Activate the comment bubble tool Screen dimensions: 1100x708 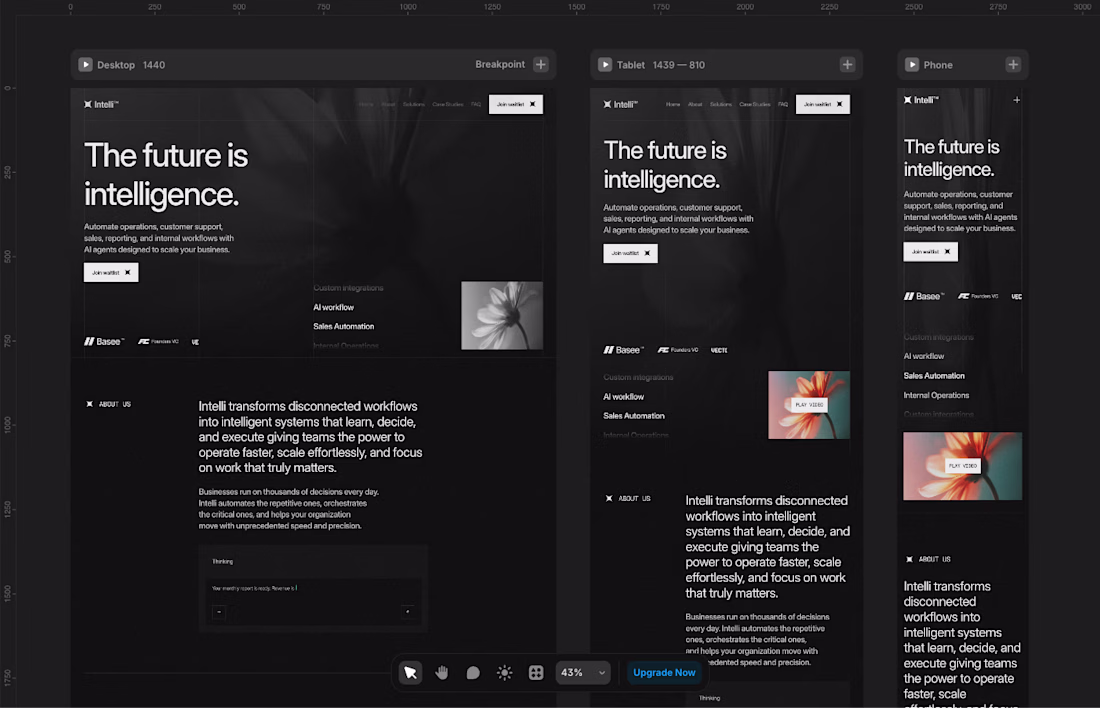pos(473,672)
